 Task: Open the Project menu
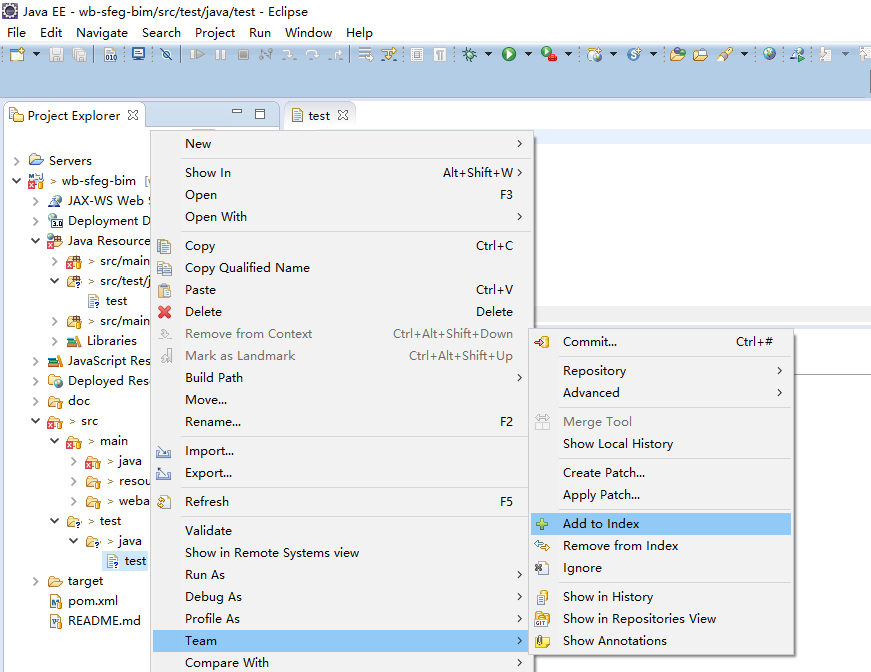(215, 33)
